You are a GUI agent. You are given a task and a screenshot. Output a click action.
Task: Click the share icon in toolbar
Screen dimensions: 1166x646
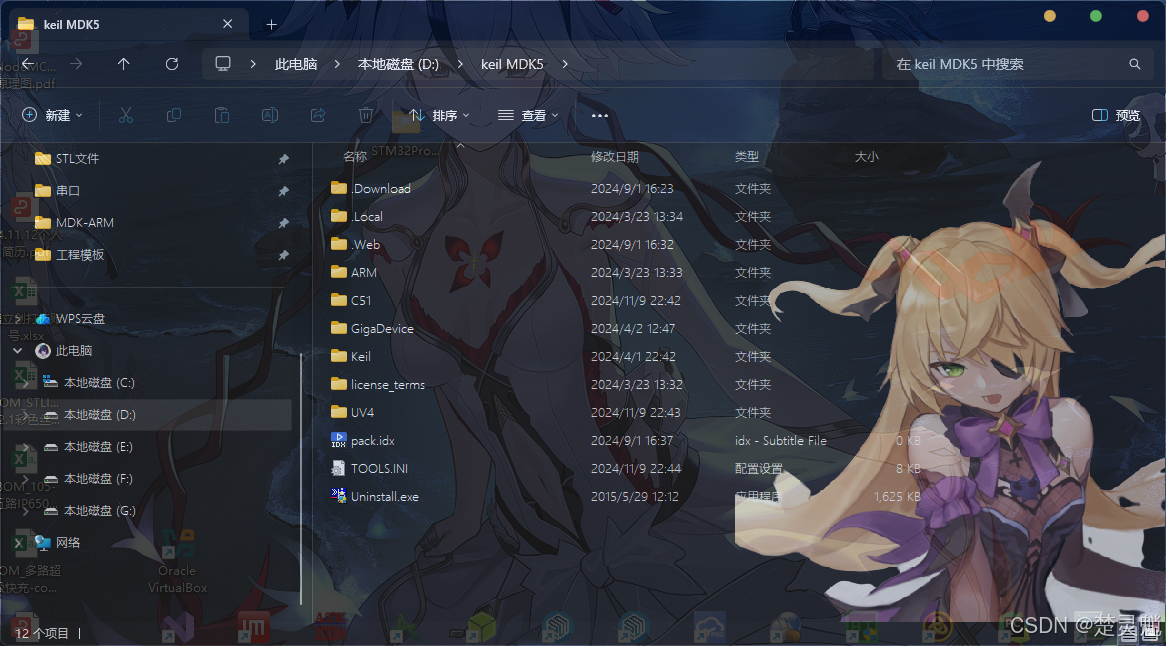318,115
